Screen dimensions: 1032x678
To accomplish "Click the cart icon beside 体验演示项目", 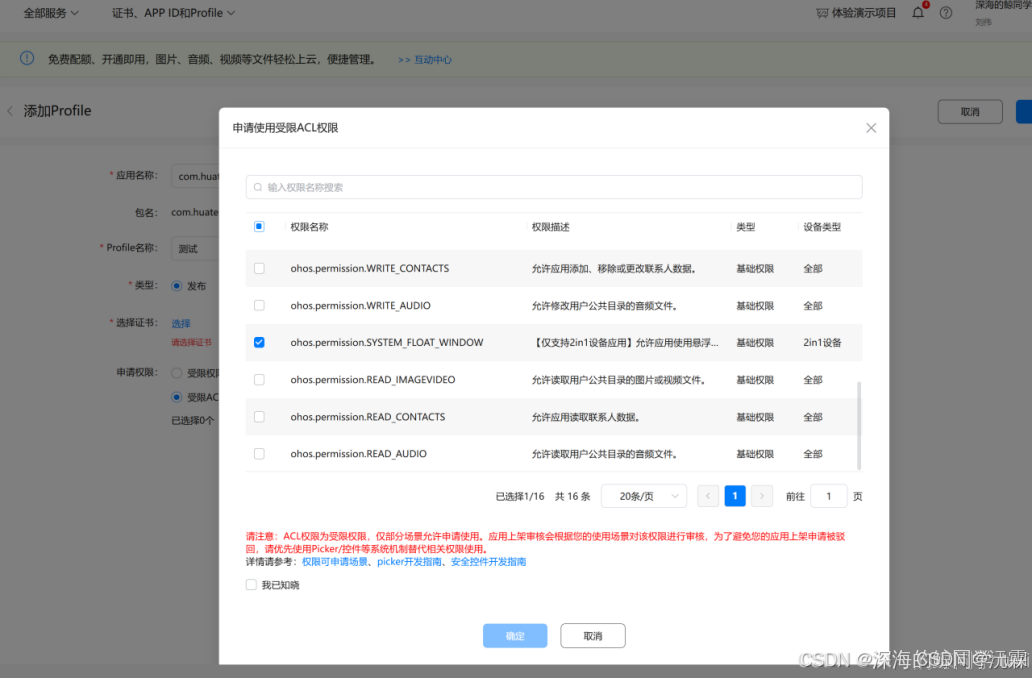I will coord(822,13).
